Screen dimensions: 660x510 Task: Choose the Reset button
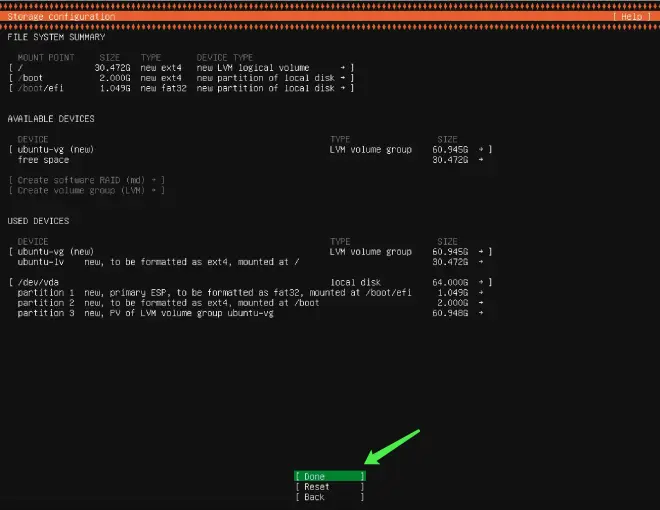[x=330, y=487]
